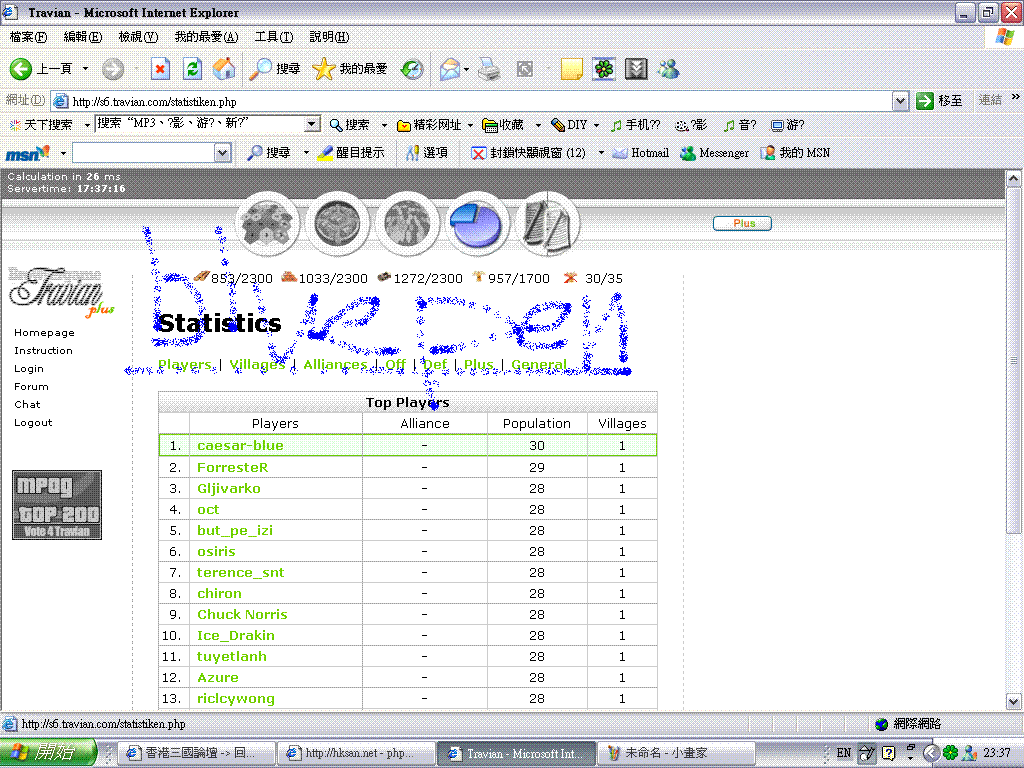Click the Forum link in the sidebar

click(x=31, y=387)
